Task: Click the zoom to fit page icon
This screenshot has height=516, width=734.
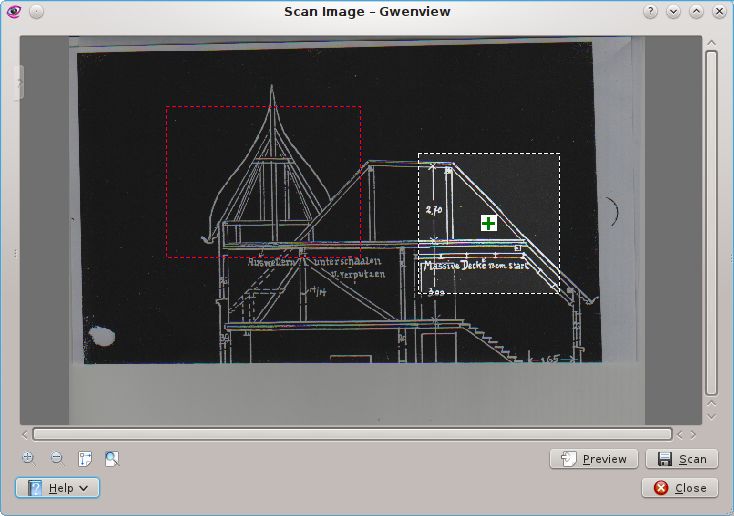Action: [112, 458]
